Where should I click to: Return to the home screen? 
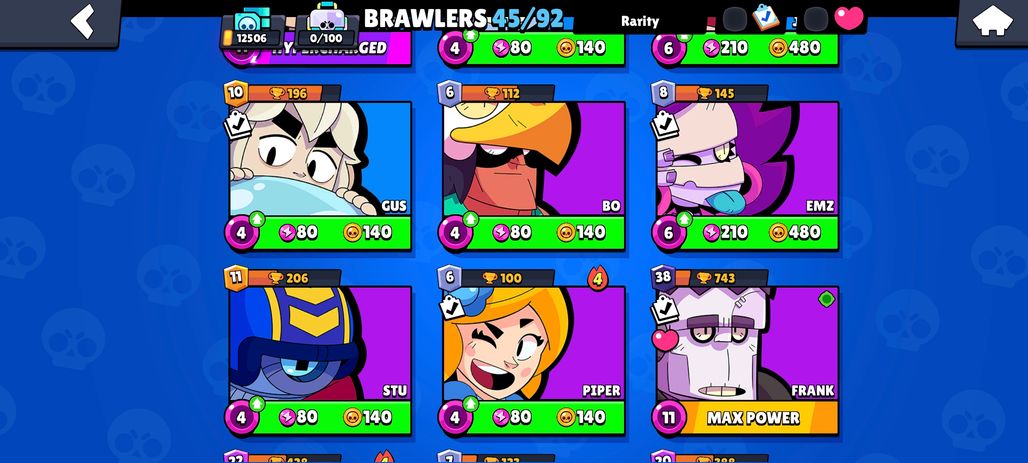(x=991, y=22)
